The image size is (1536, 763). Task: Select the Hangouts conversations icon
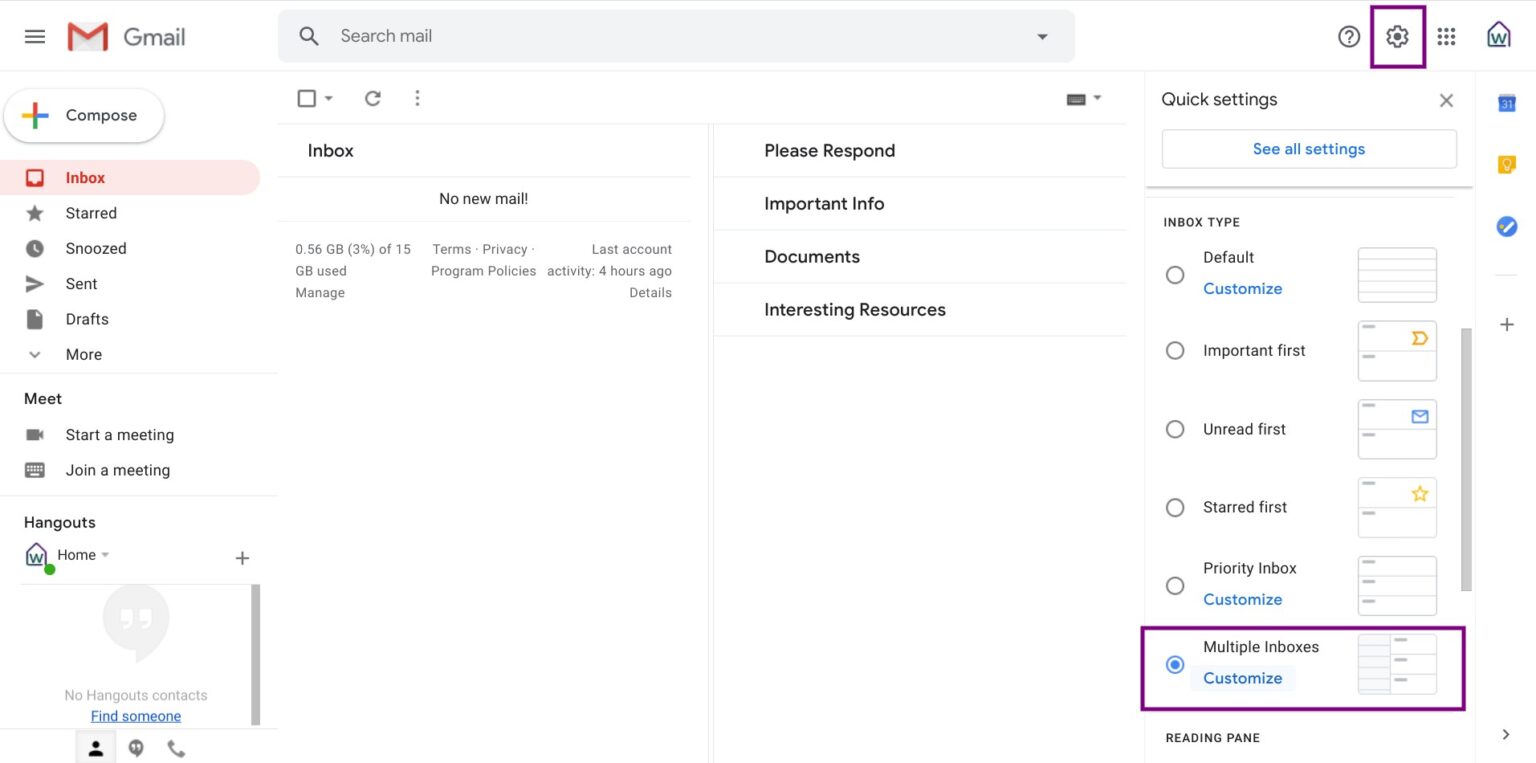pyautogui.click(x=136, y=747)
